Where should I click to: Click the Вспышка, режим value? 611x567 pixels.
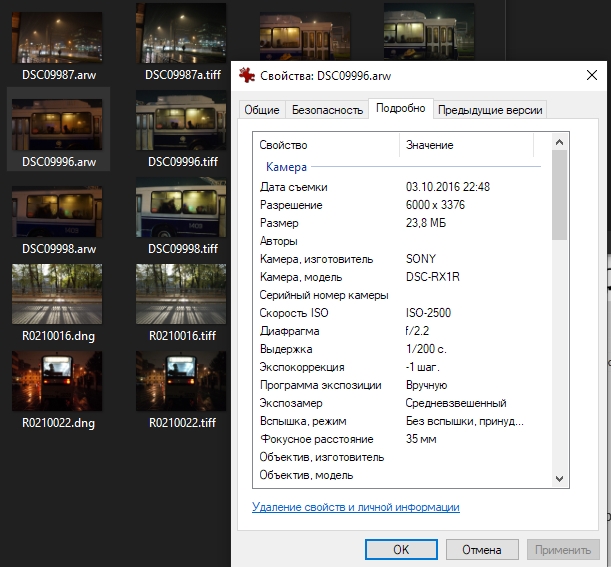click(x=464, y=421)
